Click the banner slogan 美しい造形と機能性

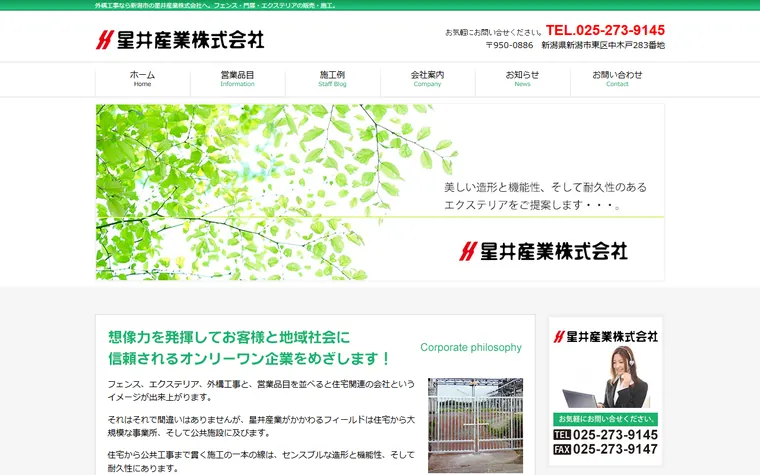click(546, 196)
